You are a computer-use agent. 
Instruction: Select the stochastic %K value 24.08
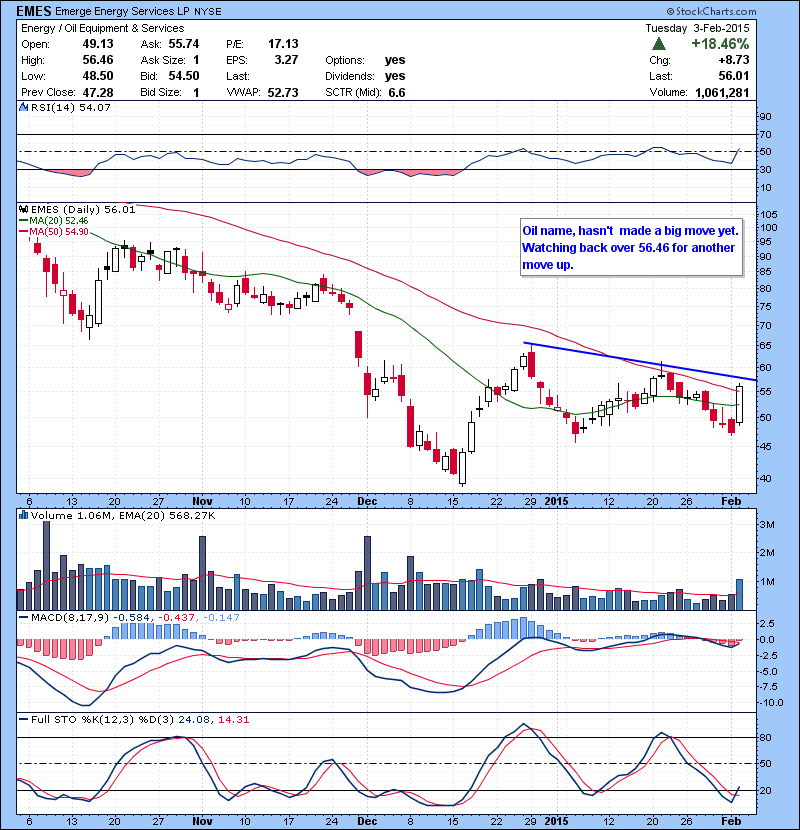(194, 719)
